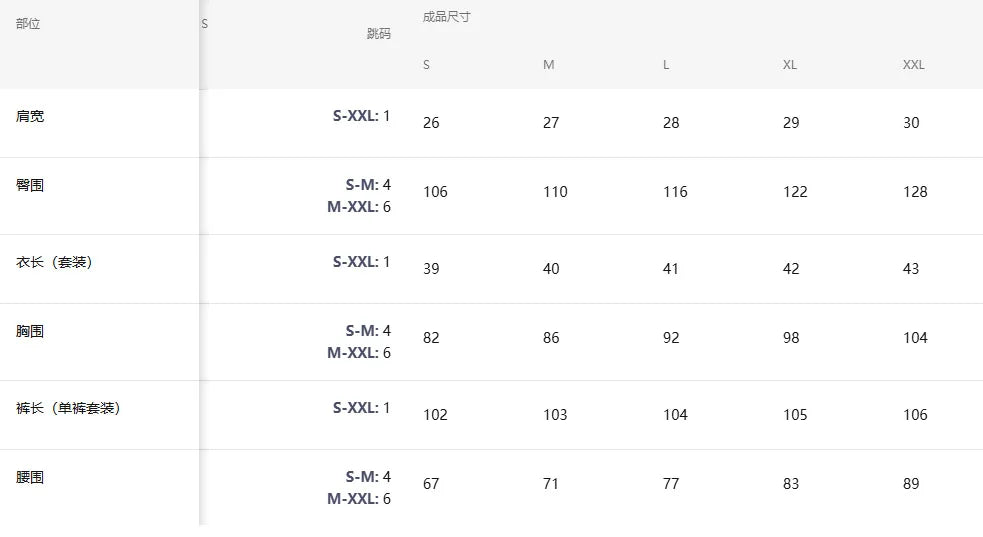The height and width of the screenshot is (537, 983).
Task: Click the 腰围 row M-XXL: 6 grading rule
Action: pos(359,499)
